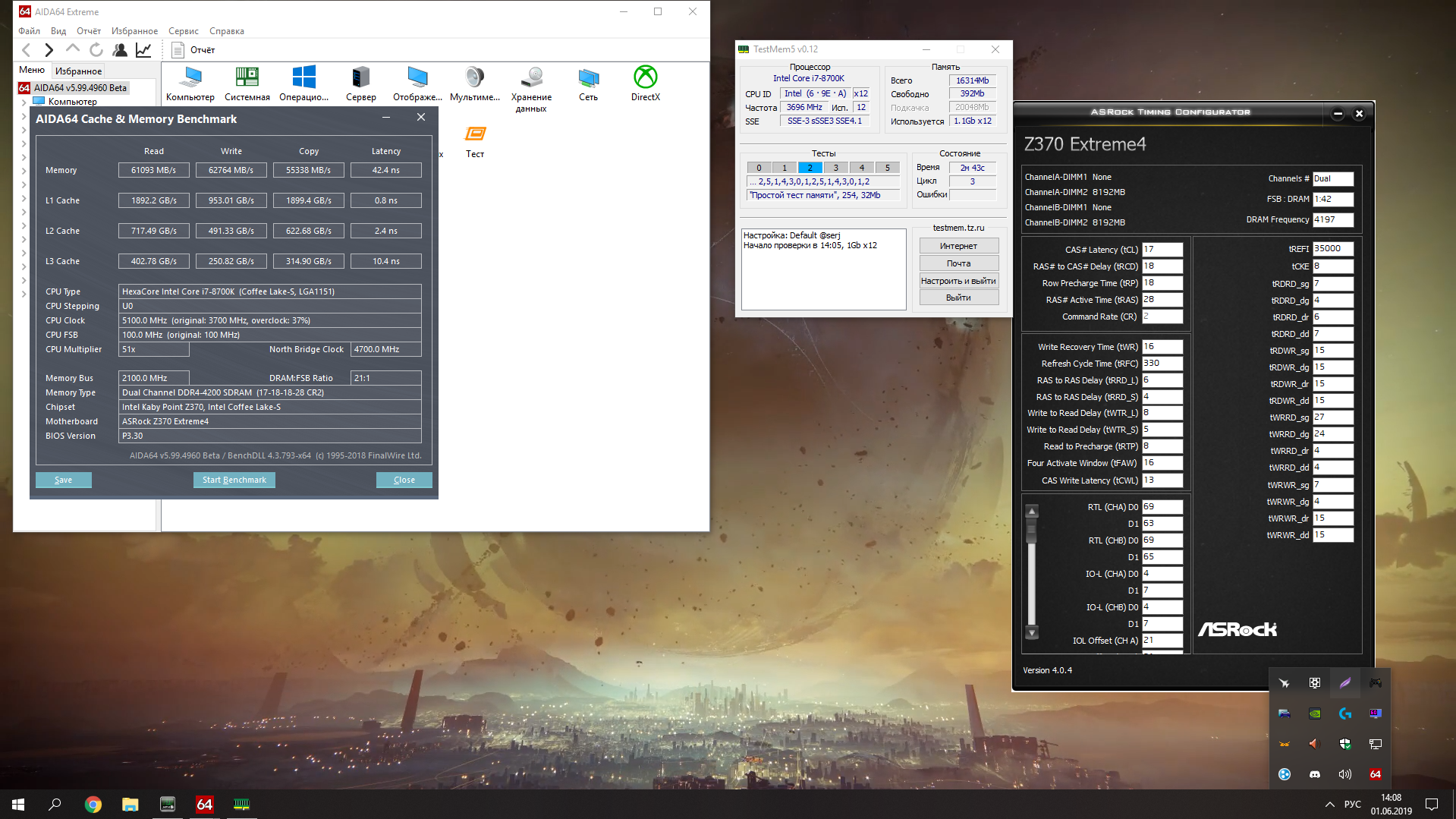Open the Компьютер category icon
This screenshot has height=819, width=1456.
(x=190, y=83)
